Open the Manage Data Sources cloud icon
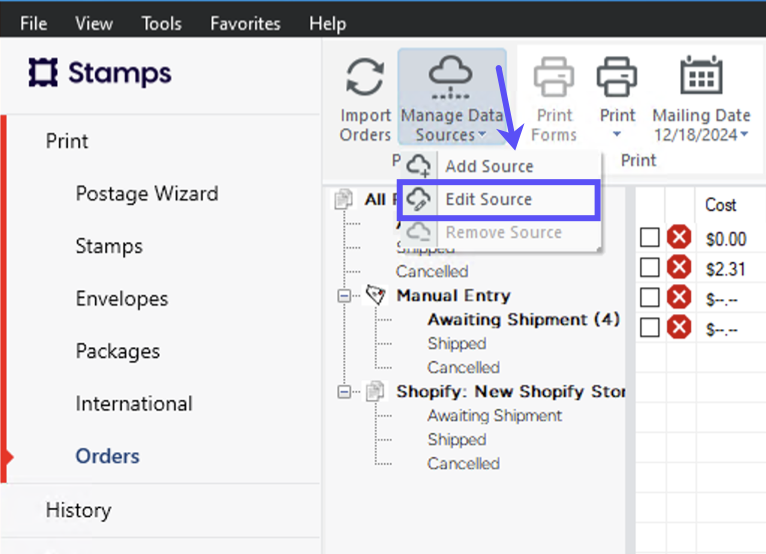 coord(450,77)
